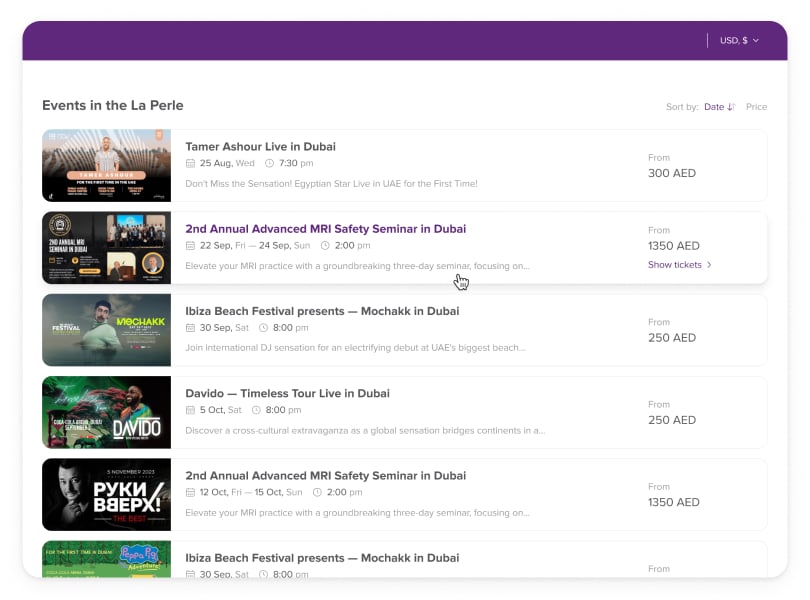Open Tamer Ashour Live in Dubai title
Image resolution: width=810 pixels, height=600 pixels.
tap(260, 147)
